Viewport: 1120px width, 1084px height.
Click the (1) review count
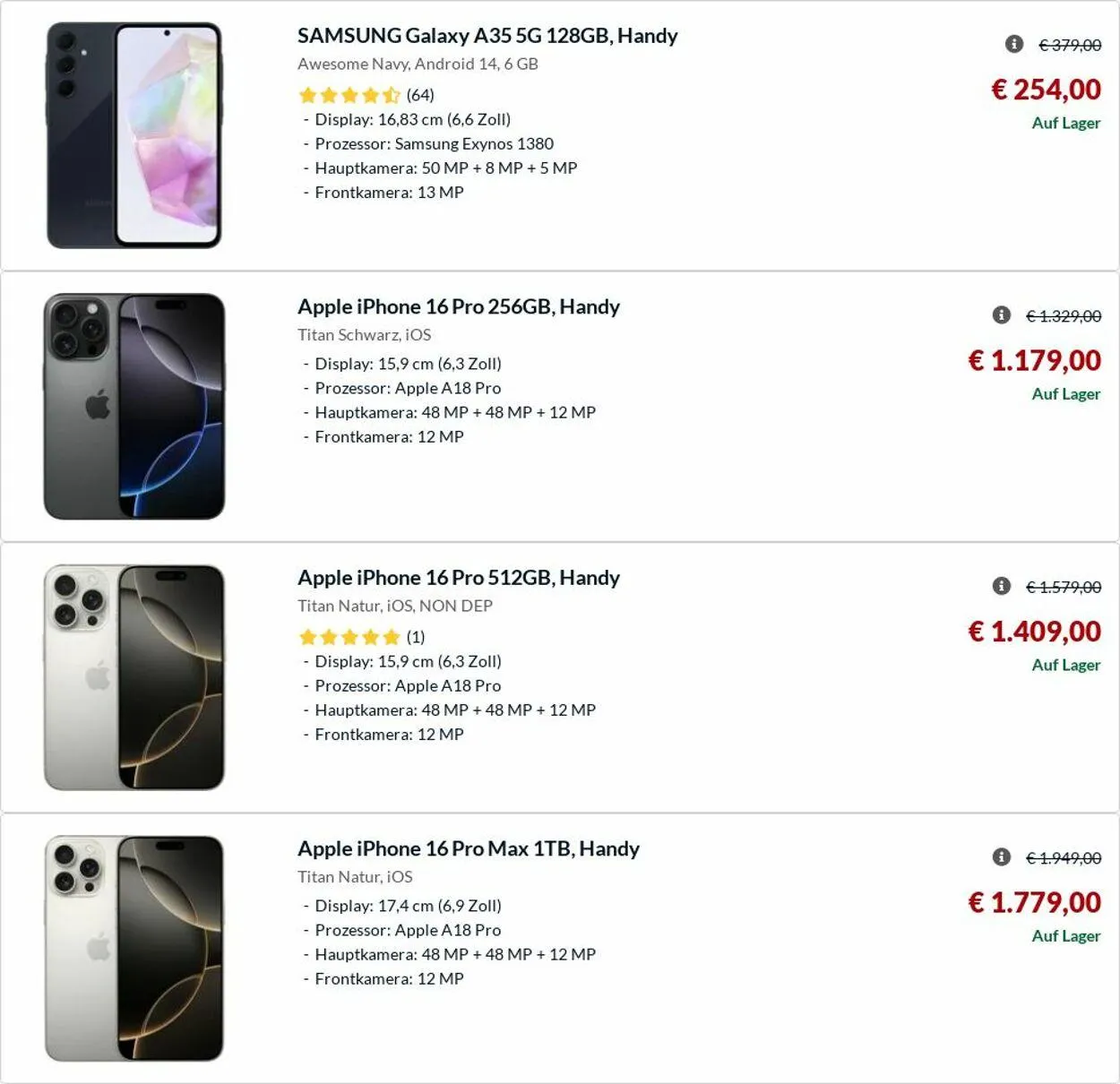(416, 637)
